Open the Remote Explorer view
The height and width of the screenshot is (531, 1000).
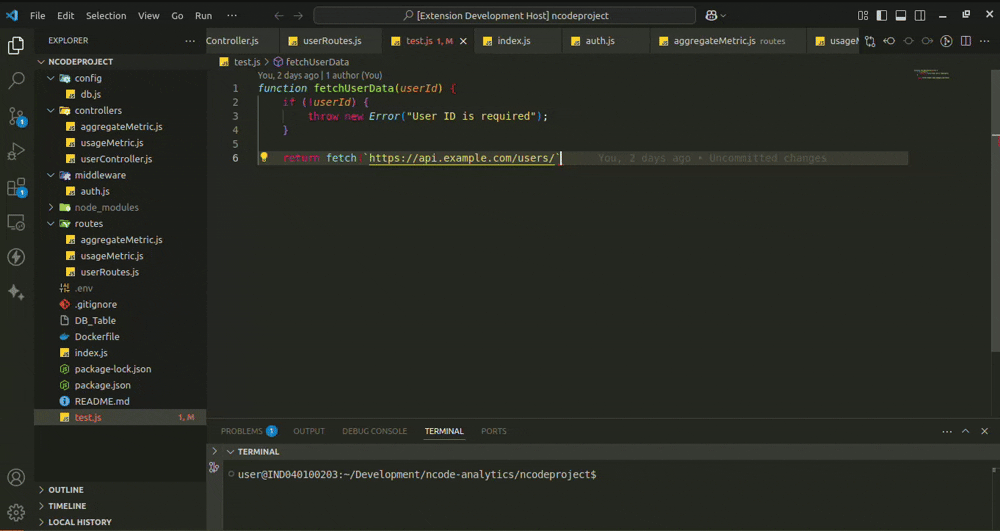point(16,222)
